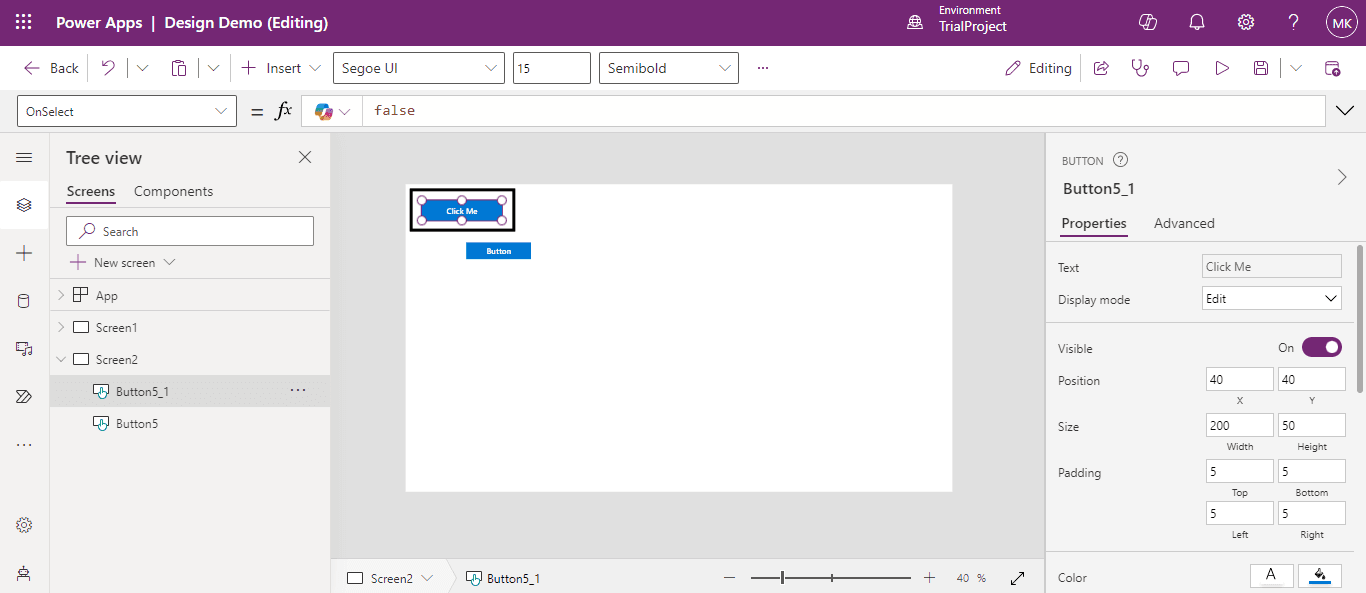Switch to the Components tab
Screen dimensions: 1366x593
[x=173, y=191]
